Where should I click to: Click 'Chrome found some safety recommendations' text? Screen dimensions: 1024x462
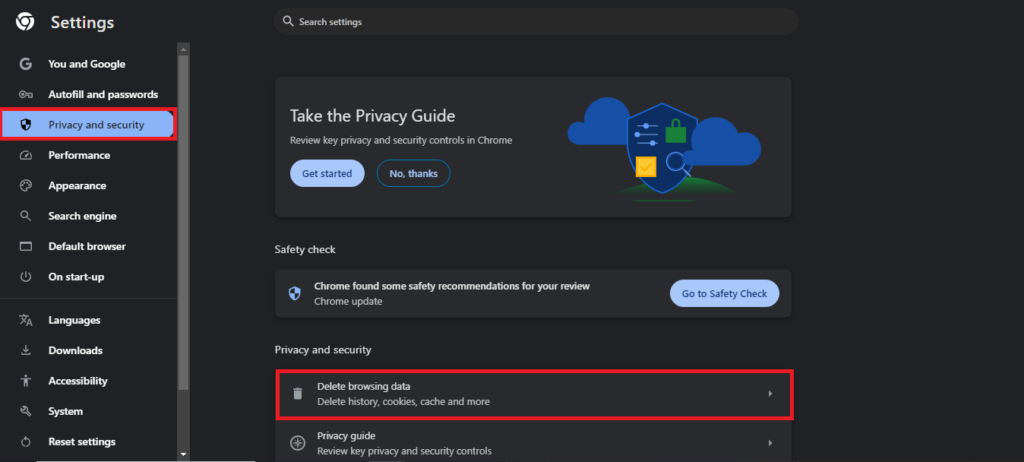452,286
